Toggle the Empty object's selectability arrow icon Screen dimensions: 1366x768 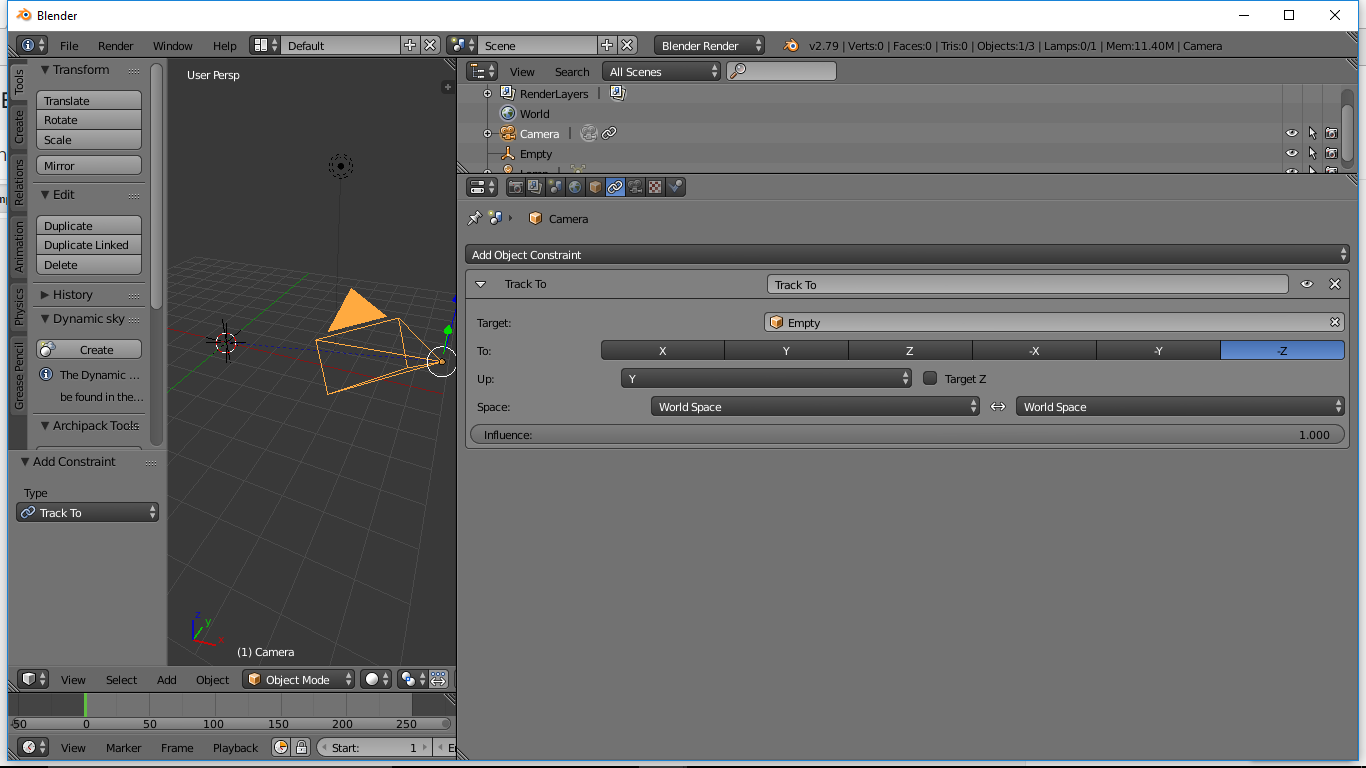(1311, 153)
